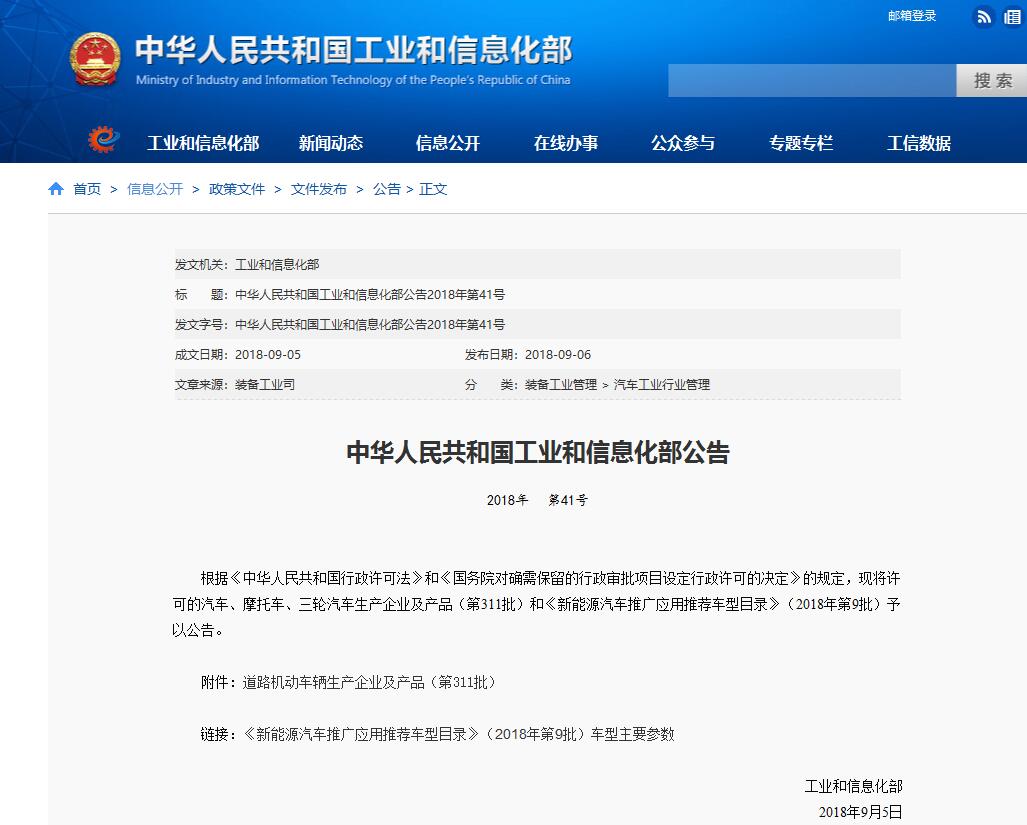The width and height of the screenshot is (1027, 825).
Task: Open 邮箱登录 mailbox login link
Action: pos(912,16)
